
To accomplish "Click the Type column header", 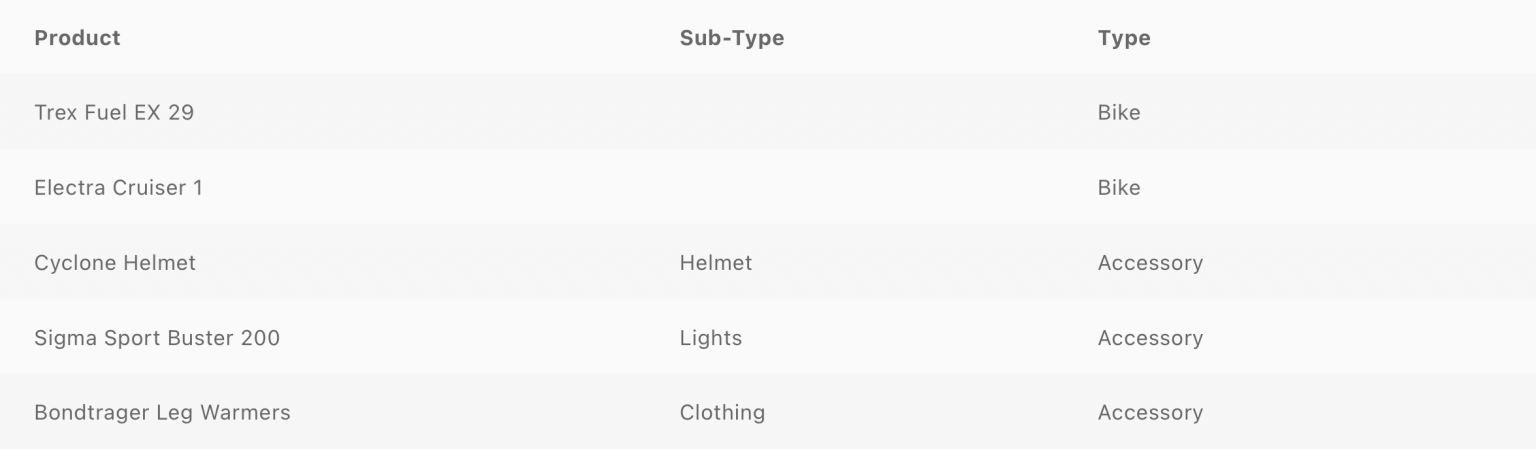I will pyautogui.click(x=1124, y=38).
